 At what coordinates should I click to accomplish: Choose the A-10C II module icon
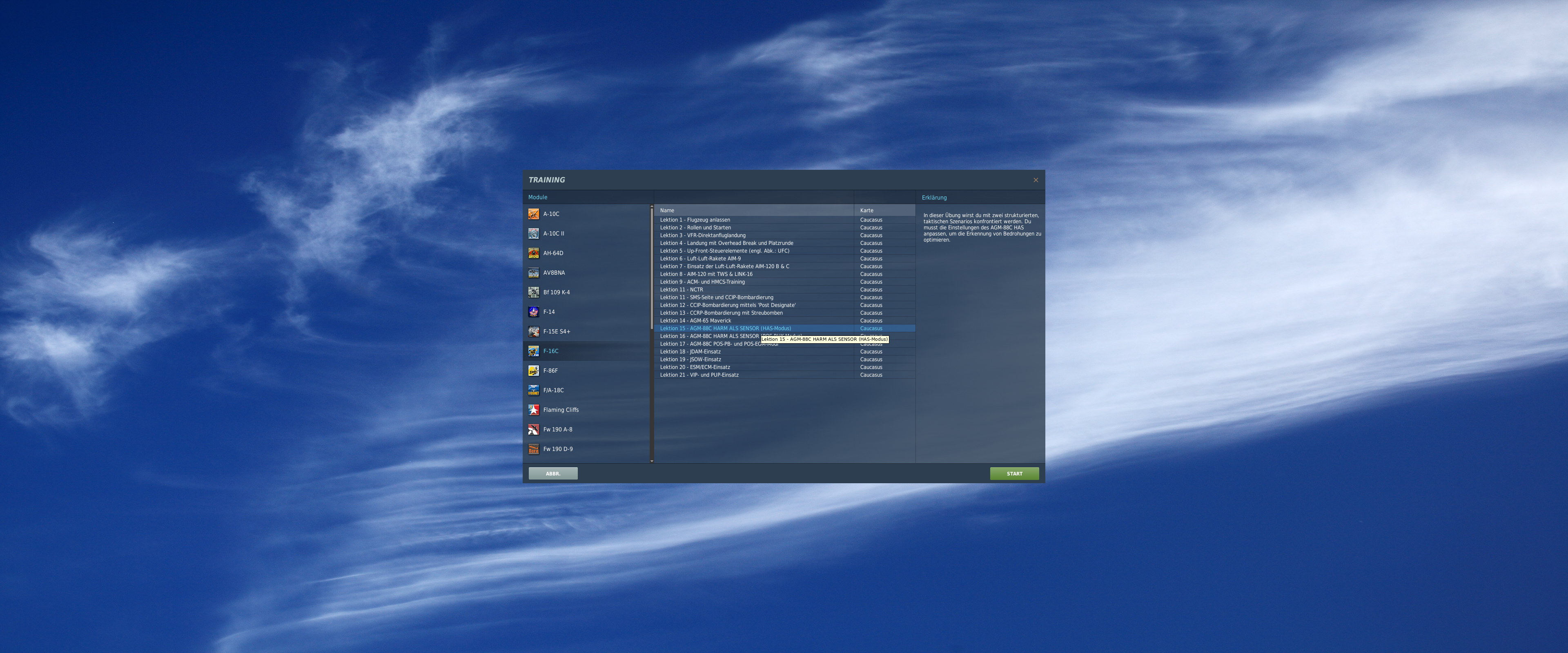pos(533,233)
